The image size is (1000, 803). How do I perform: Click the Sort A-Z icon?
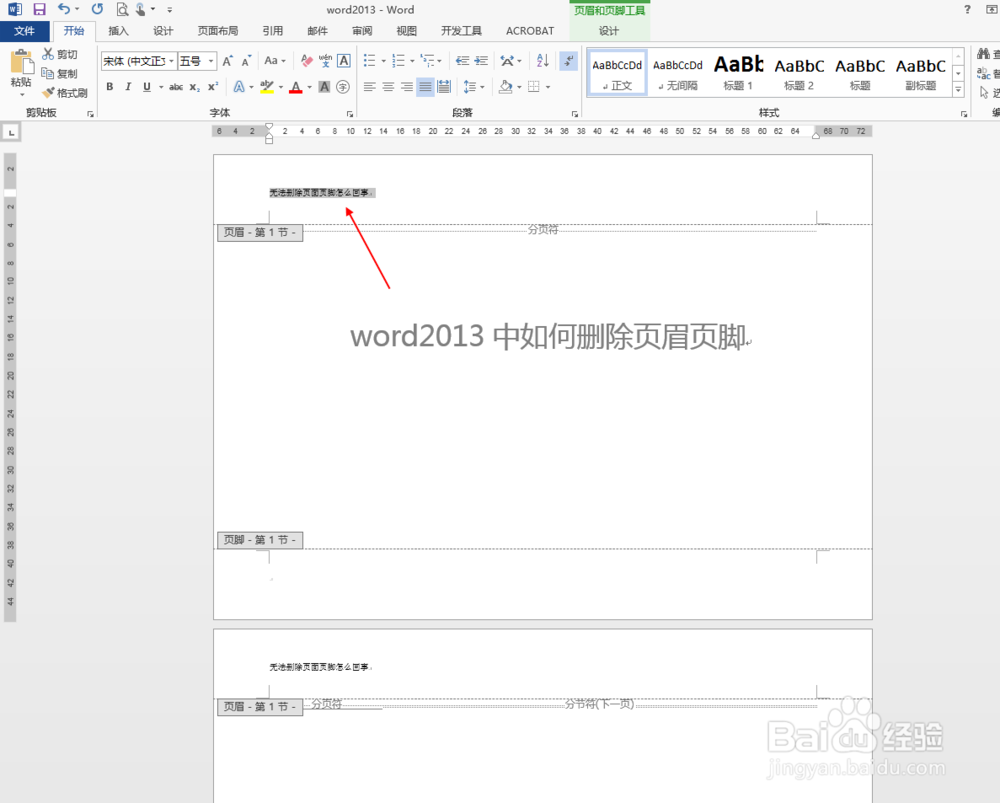[543, 61]
